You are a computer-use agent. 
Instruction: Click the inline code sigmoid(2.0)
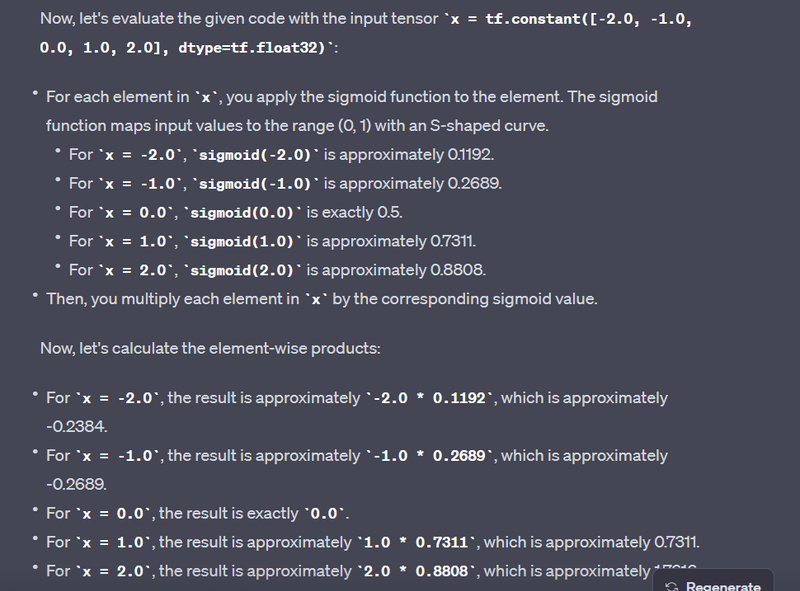pos(243,270)
